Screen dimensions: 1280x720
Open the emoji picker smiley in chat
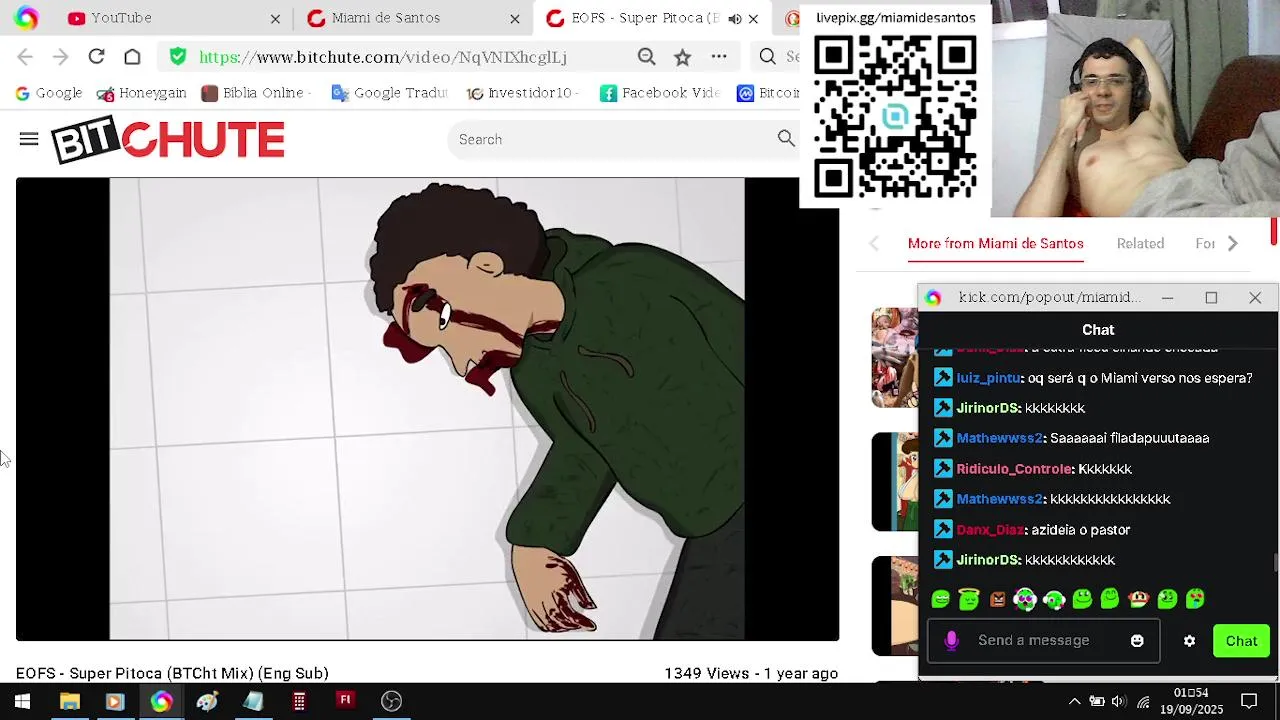tap(1137, 641)
